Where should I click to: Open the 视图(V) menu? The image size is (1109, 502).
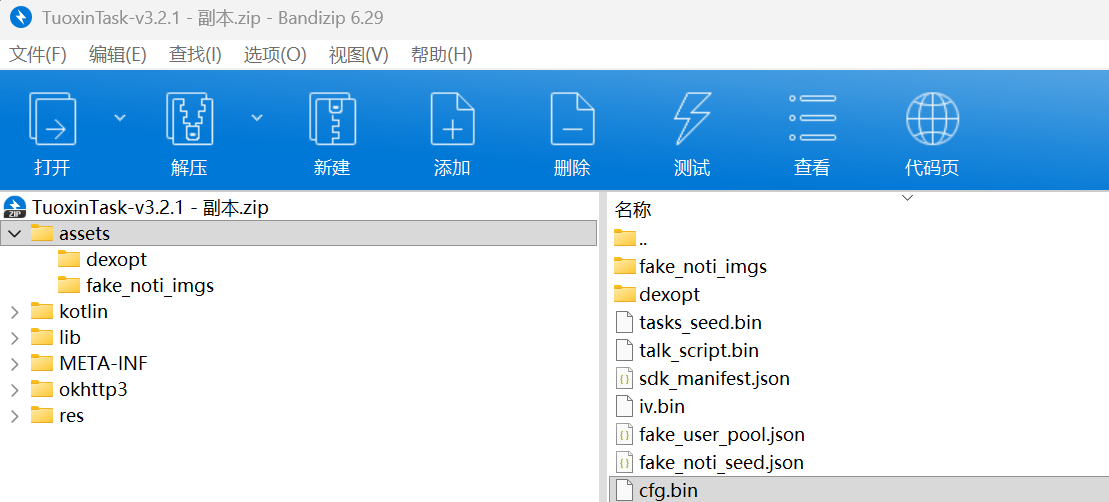tap(359, 54)
